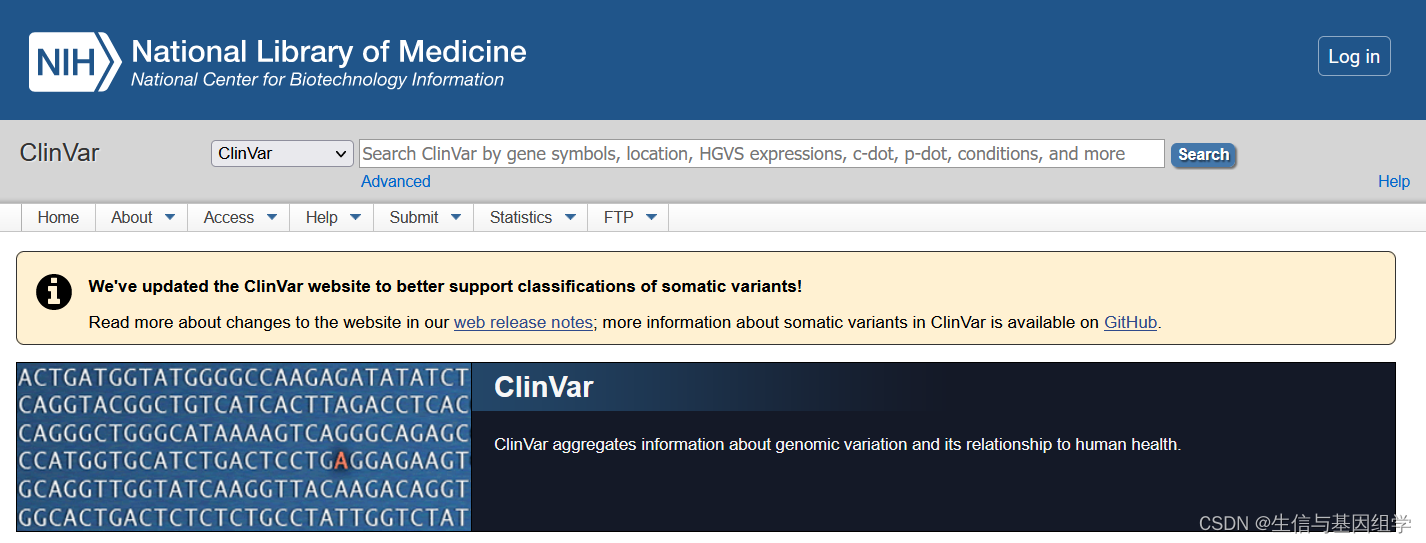Expand the FTP menu arrow
The height and width of the screenshot is (543, 1426).
(651, 217)
